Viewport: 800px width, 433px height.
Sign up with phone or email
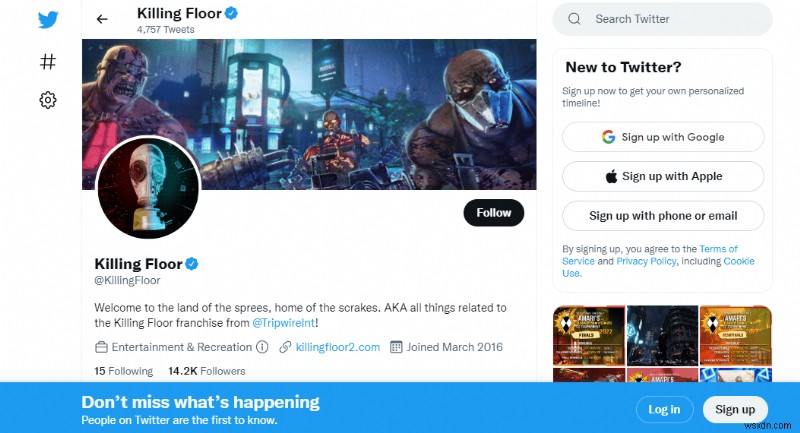click(663, 215)
